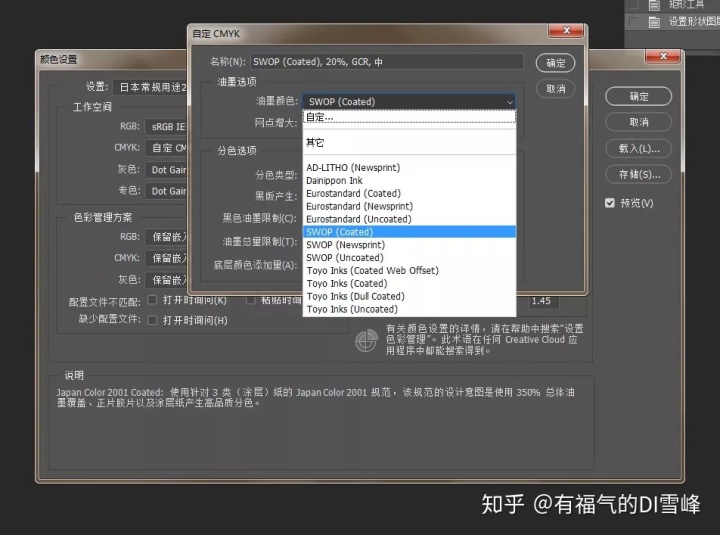This screenshot has width=720, height=535.
Task: Close the 自定 CMYK dialog window
Action: click(x=566, y=30)
